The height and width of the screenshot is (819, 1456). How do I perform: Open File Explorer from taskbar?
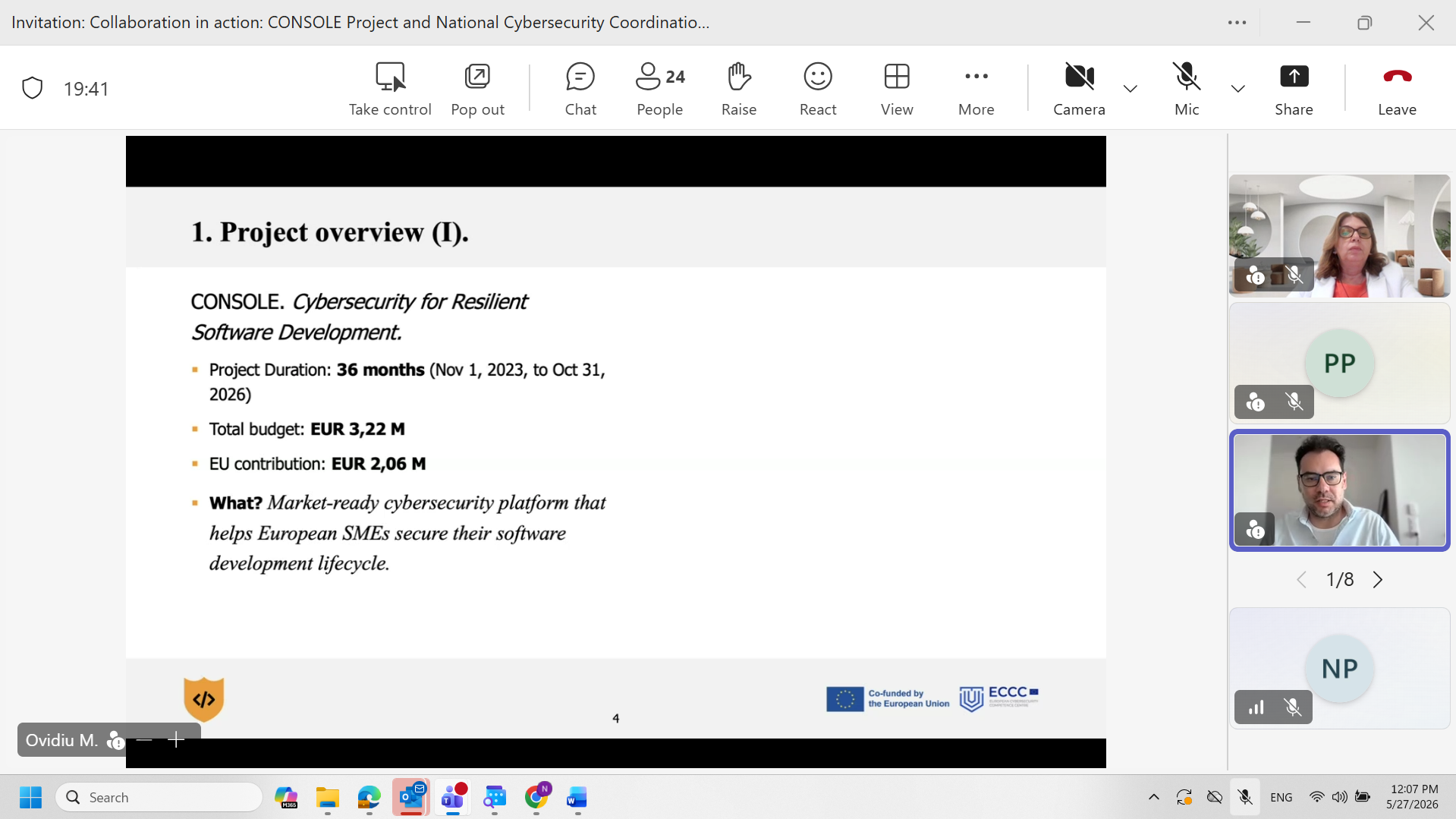(328, 798)
